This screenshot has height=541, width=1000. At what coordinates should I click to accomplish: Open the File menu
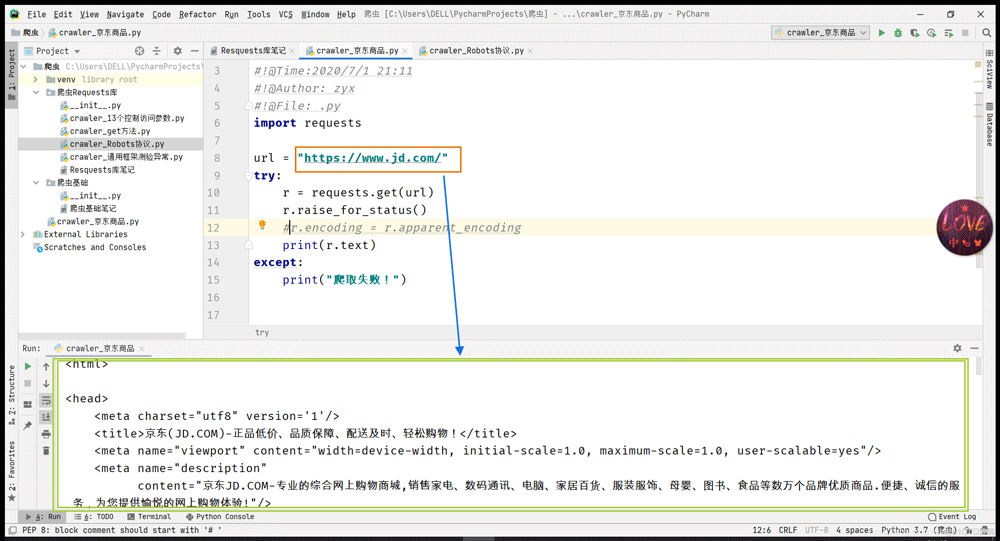36,14
